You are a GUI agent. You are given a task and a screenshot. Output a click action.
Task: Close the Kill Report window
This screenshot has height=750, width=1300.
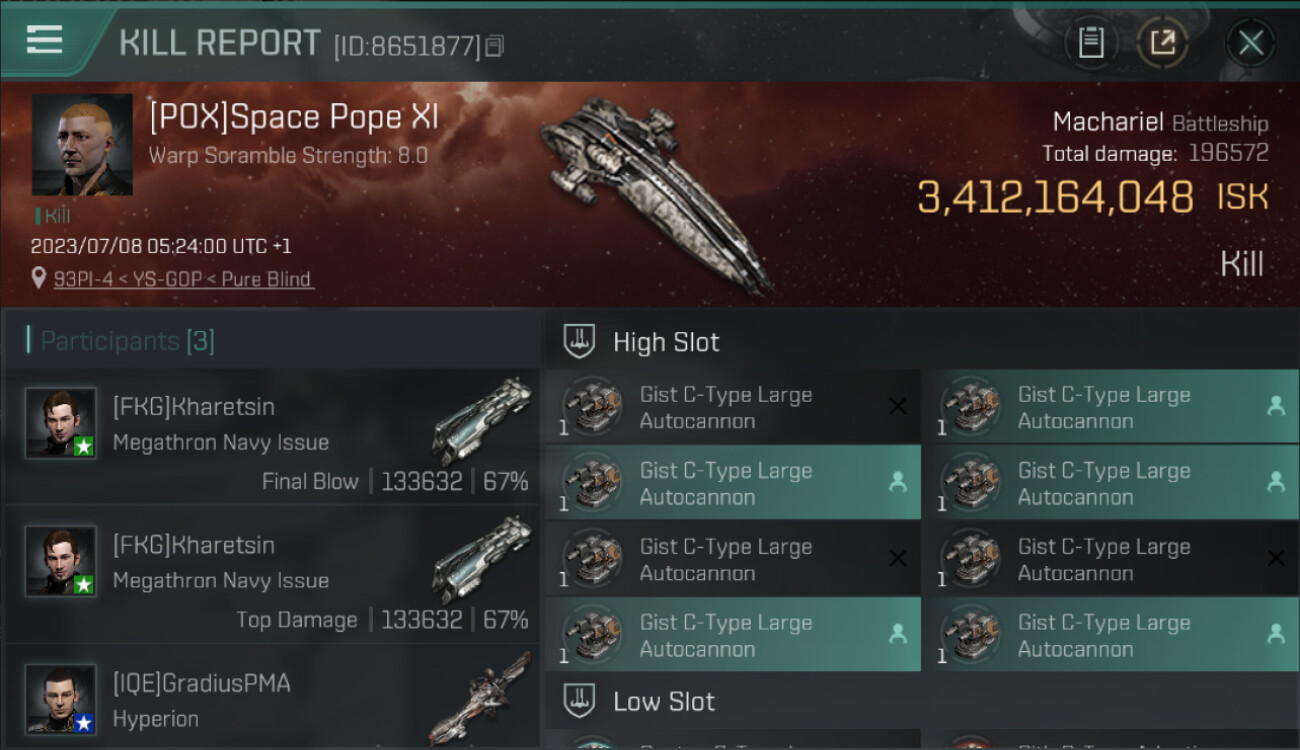[x=1250, y=42]
